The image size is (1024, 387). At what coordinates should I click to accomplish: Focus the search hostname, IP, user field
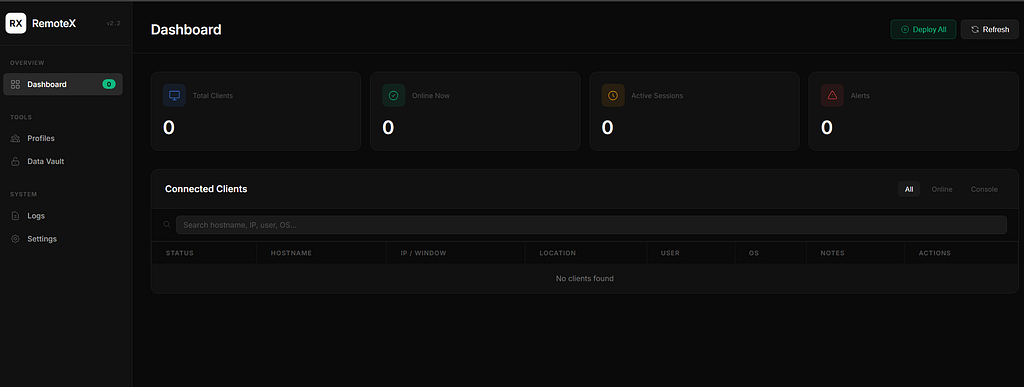[591, 224]
